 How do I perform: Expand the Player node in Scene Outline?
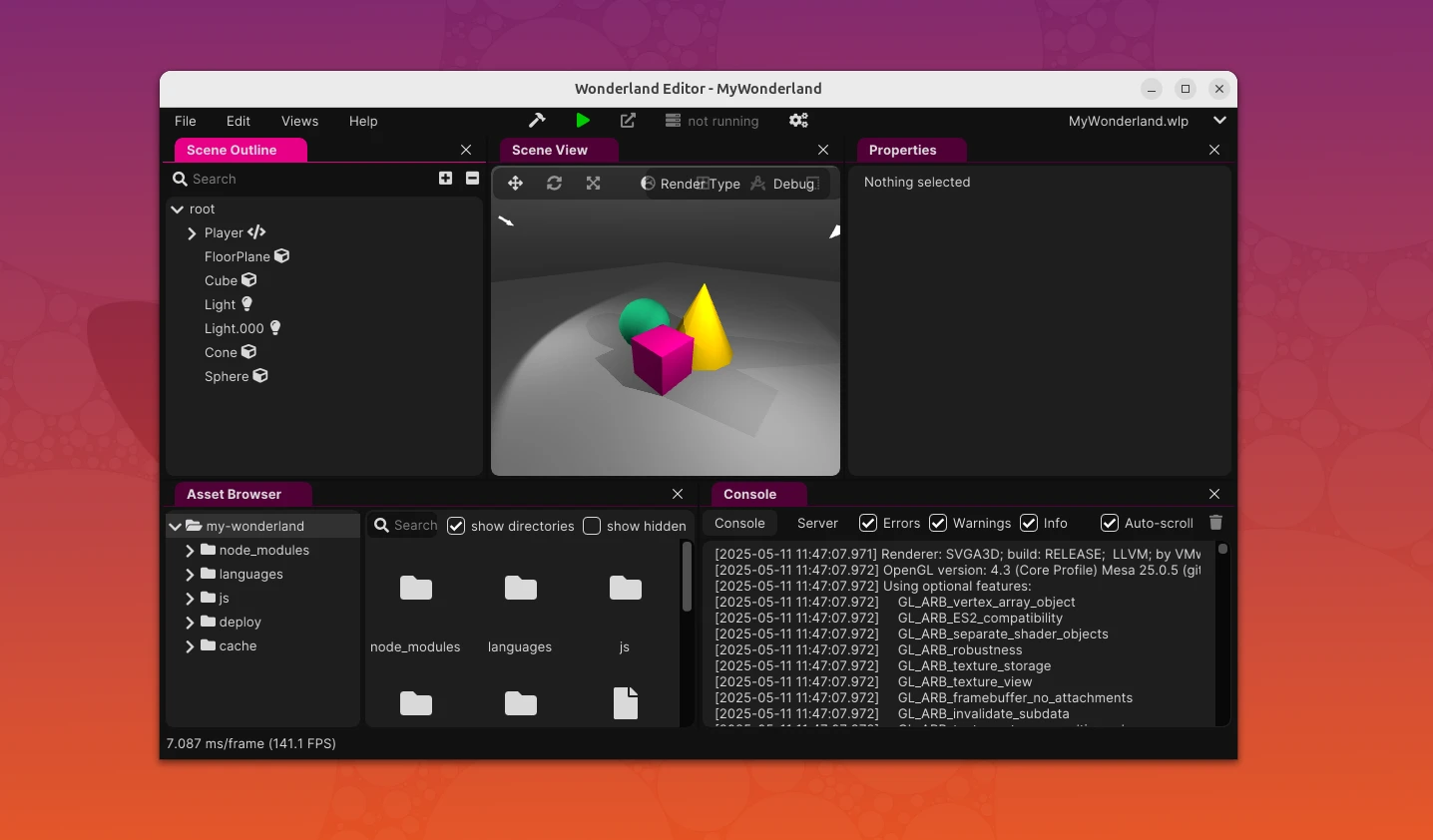[191, 232]
